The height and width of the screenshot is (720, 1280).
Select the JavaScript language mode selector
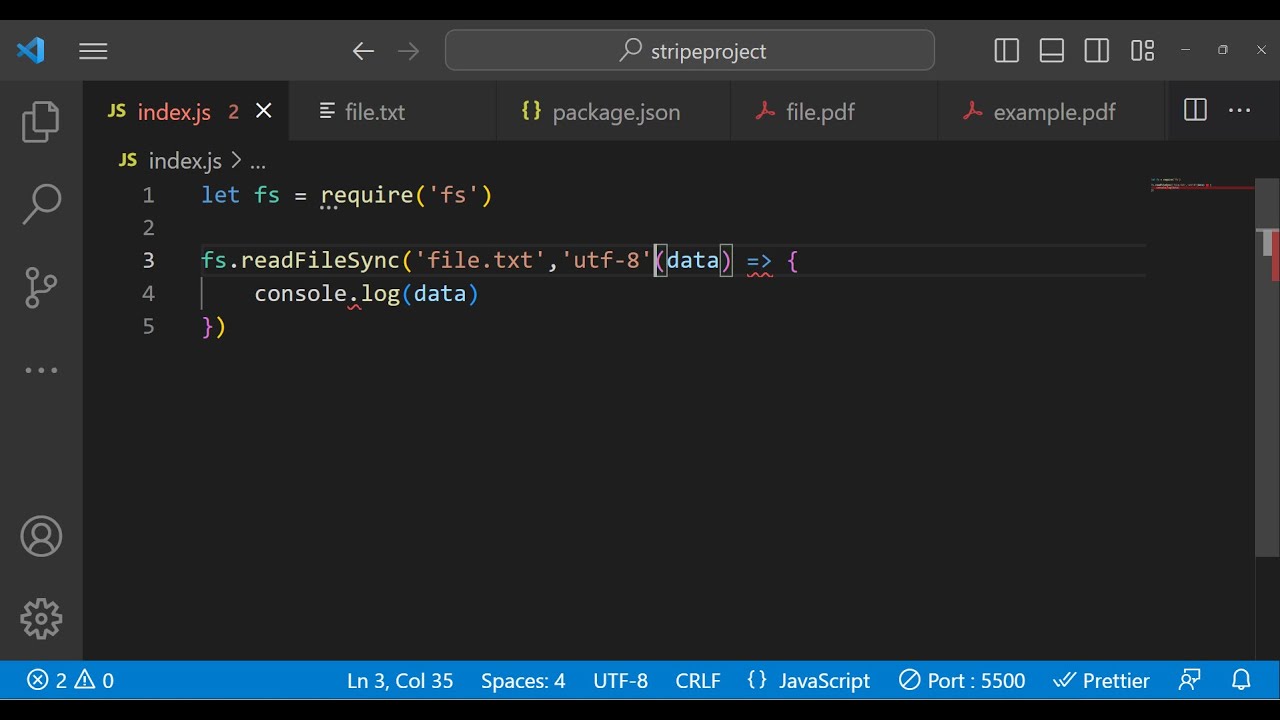[809, 681]
